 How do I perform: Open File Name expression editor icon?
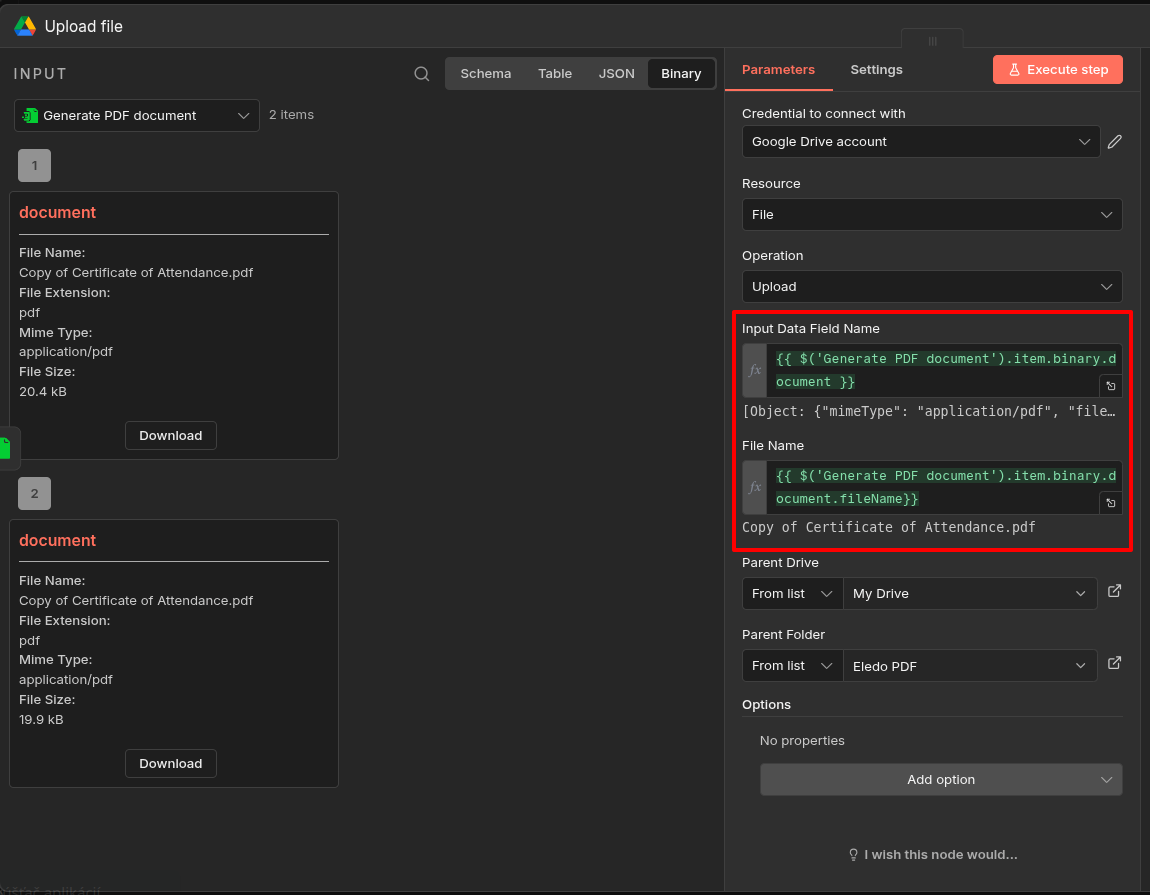point(1110,502)
